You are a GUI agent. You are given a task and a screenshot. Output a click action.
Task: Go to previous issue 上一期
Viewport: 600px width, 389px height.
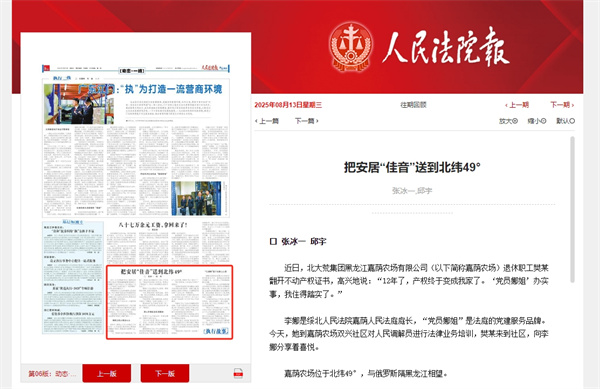(517, 105)
